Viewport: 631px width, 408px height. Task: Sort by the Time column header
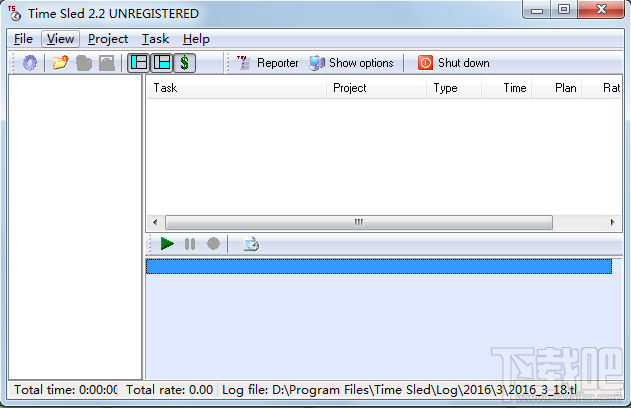[507, 88]
